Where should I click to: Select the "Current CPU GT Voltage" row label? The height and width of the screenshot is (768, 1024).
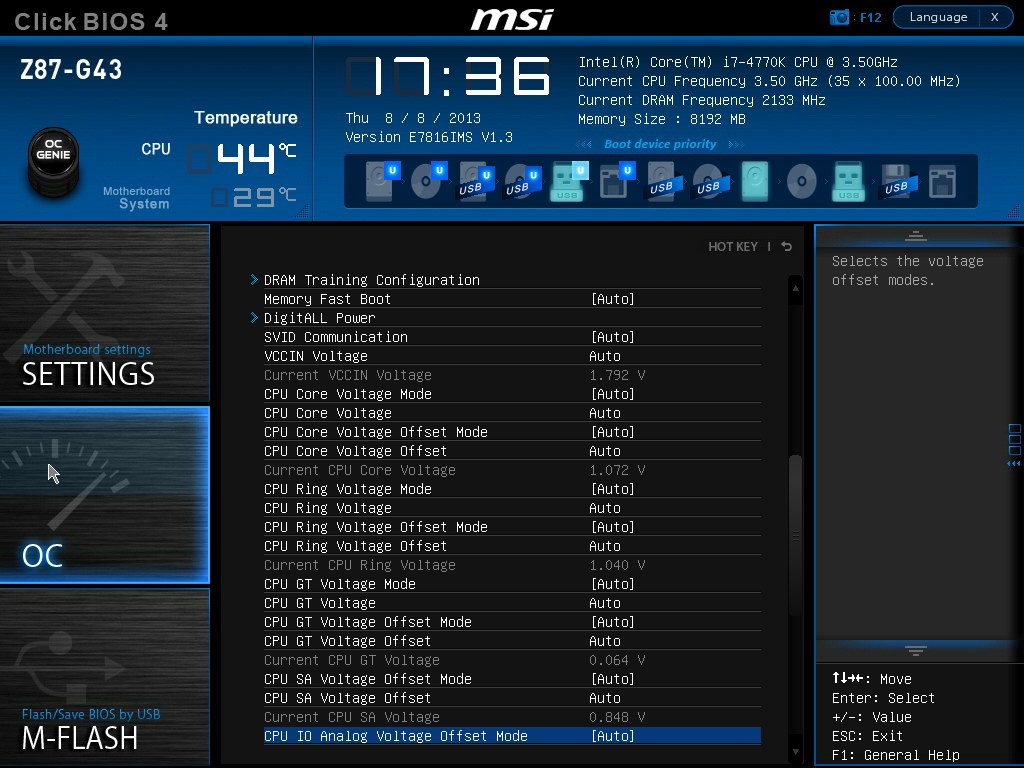(351, 660)
